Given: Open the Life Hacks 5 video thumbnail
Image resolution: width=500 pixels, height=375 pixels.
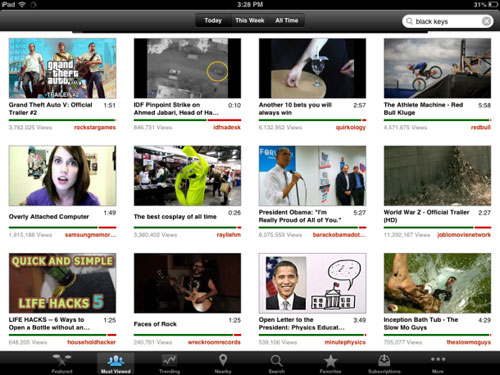Looking at the screenshot, I should point(62,283).
